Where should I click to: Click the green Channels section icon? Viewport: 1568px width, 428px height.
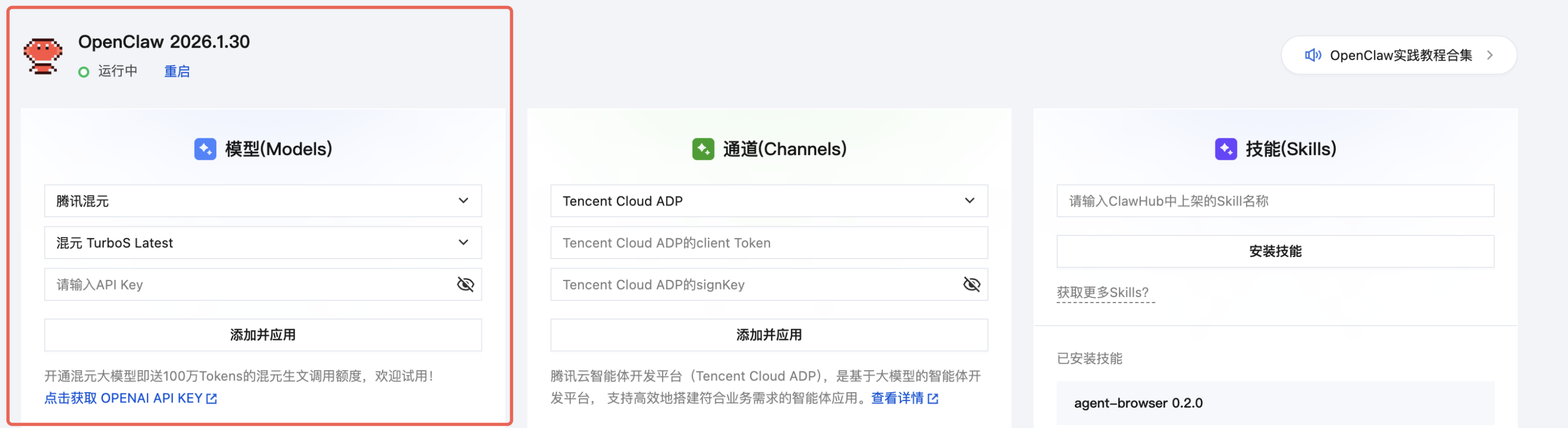(x=703, y=149)
